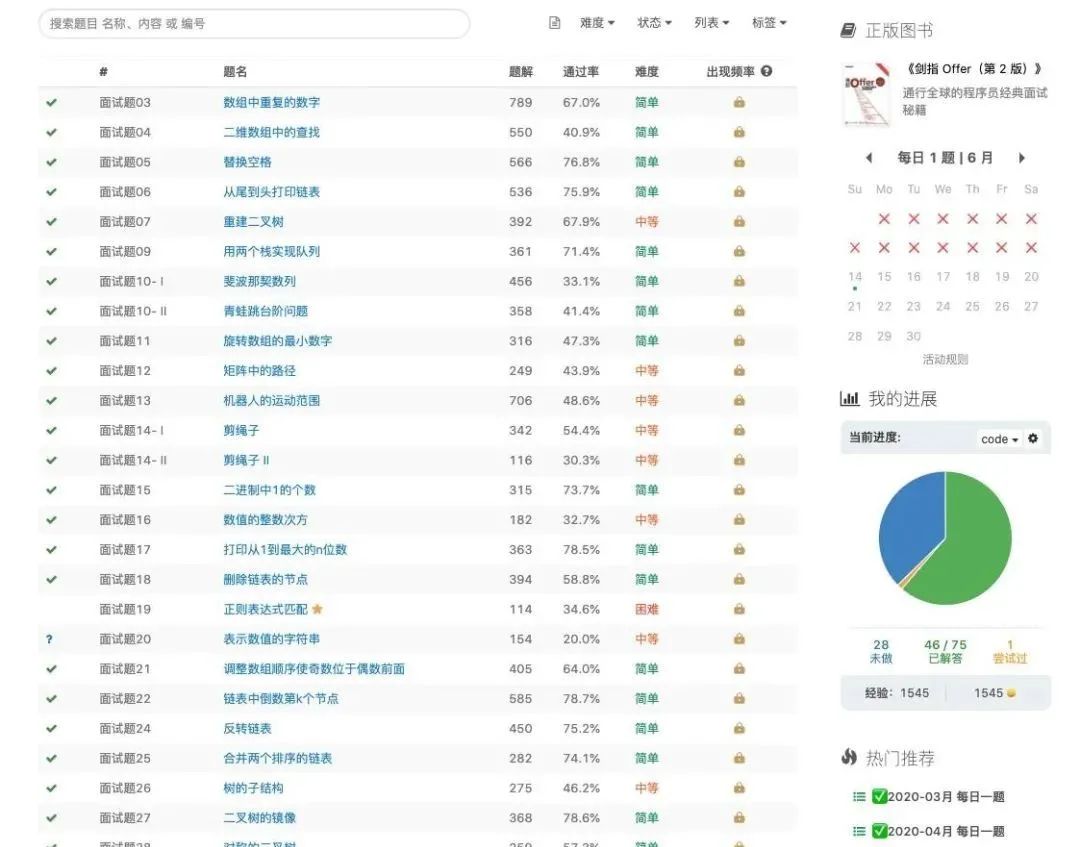Click solutions count 789 for 面试题03

pyautogui.click(x=521, y=102)
